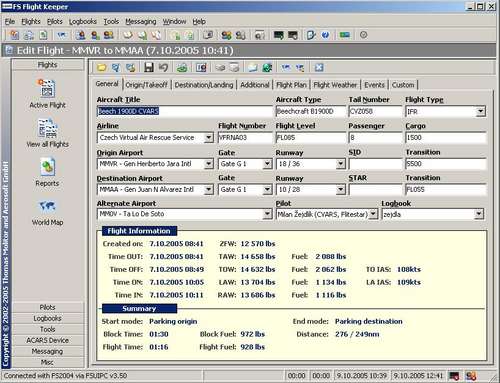Viewport: 500px width, 383px height.
Task: Click the Pilots sidebar button
Action: click(x=48, y=307)
